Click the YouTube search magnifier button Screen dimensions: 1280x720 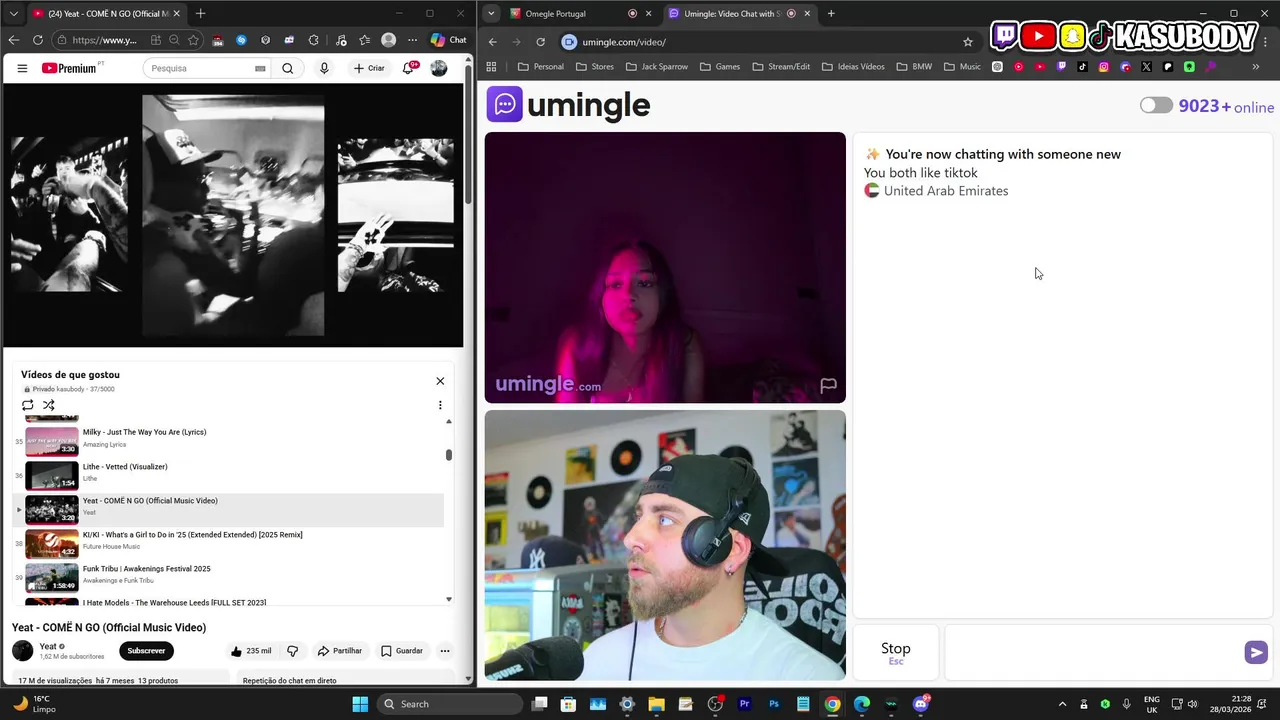tap(288, 68)
